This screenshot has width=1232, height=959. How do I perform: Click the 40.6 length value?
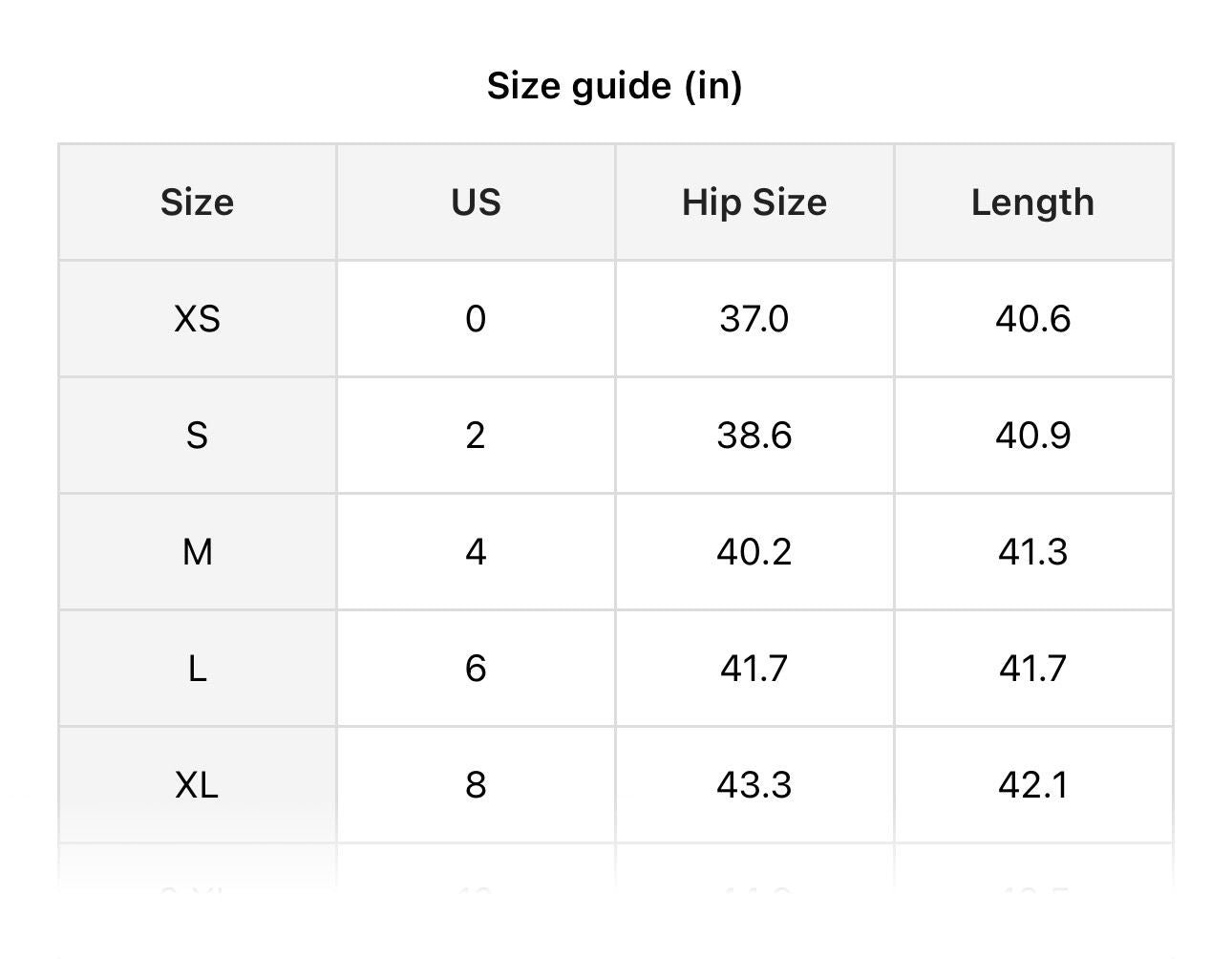click(1032, 319)
